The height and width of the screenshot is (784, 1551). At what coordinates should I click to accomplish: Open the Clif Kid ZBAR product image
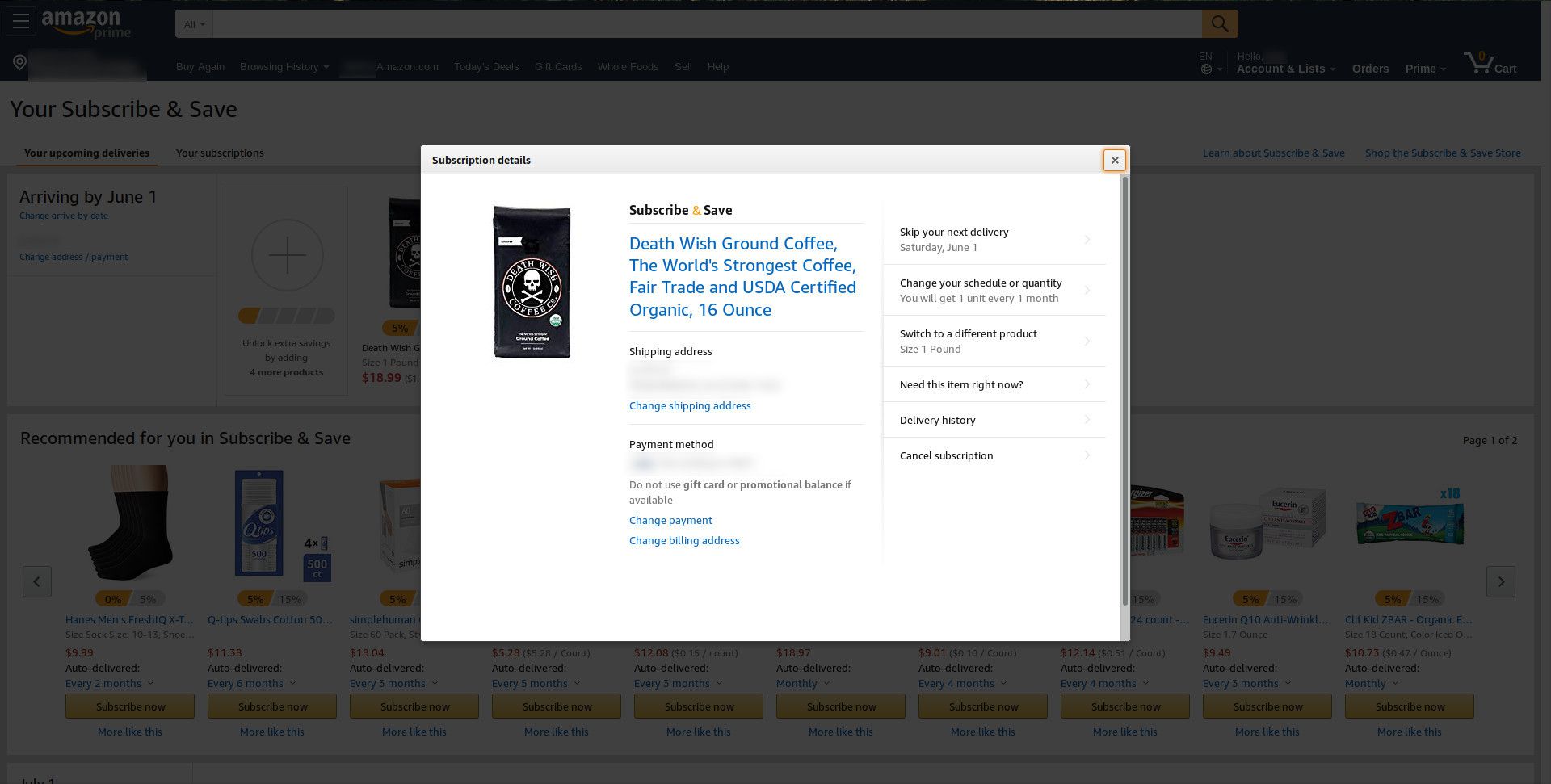[x=1410, y=517]
